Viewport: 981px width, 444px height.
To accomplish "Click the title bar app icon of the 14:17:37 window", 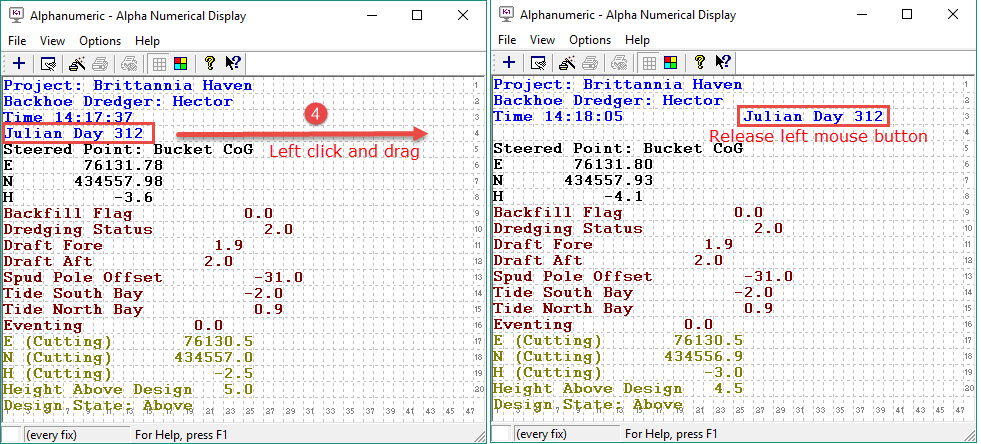I will pyautogui.click(x=18, y=16).
